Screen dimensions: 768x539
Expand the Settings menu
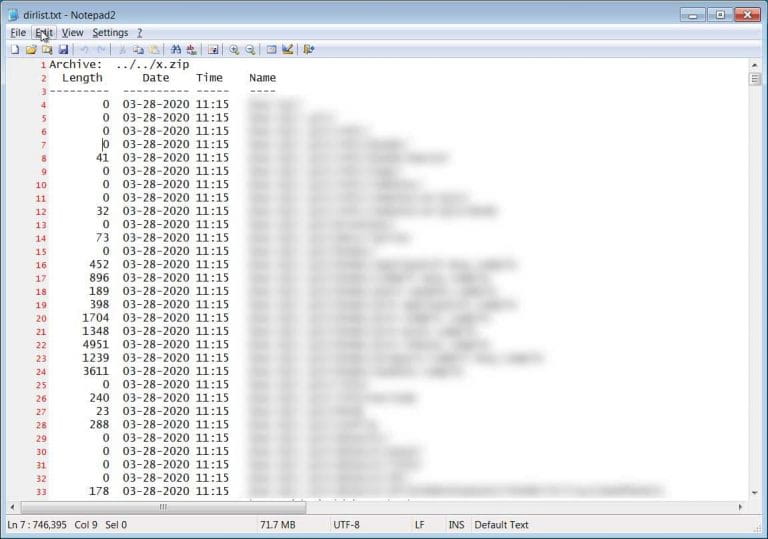coord(110,32)
